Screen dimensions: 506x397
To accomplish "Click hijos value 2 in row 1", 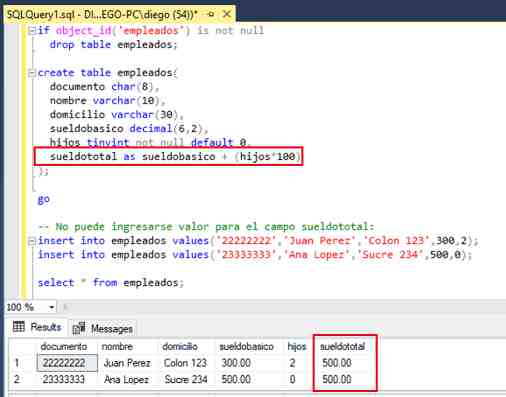I will point(292,363).
